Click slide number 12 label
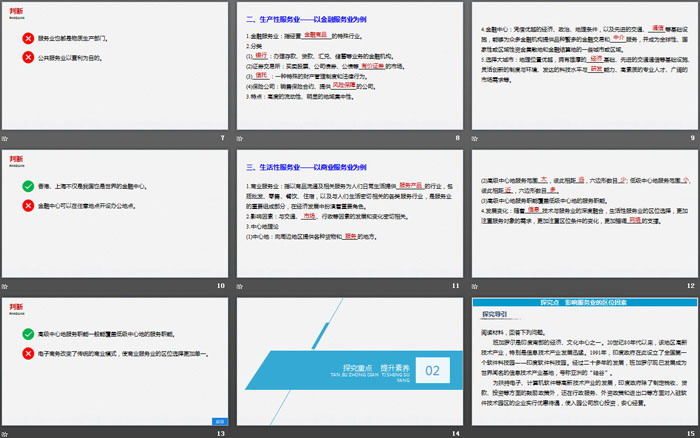 [x=691, y=286]
